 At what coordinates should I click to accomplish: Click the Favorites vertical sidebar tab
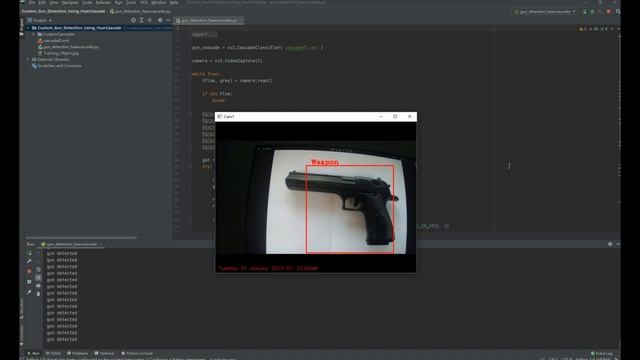22,335
